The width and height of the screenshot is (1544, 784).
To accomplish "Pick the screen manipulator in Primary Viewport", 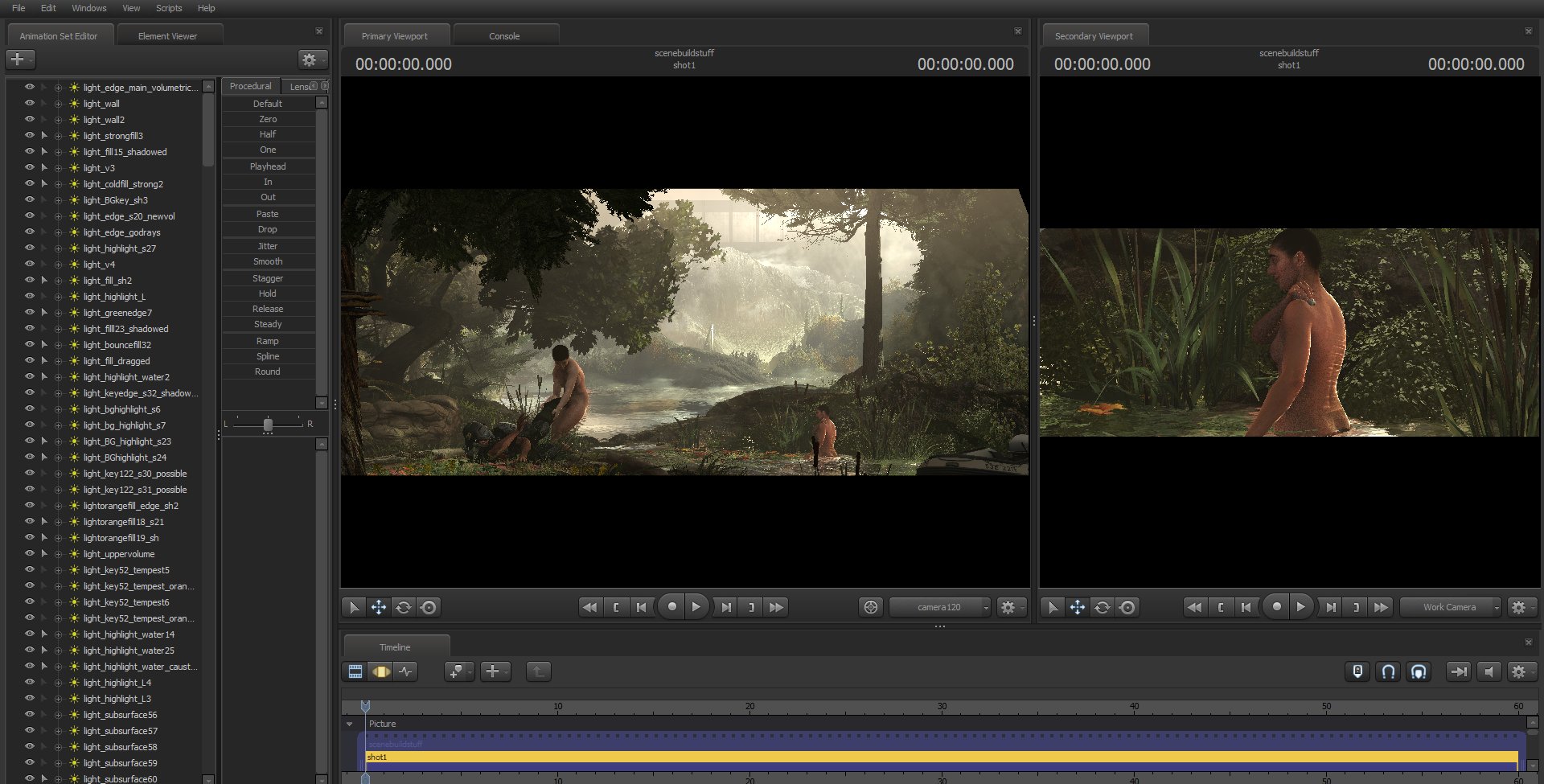I will (429, 607).
